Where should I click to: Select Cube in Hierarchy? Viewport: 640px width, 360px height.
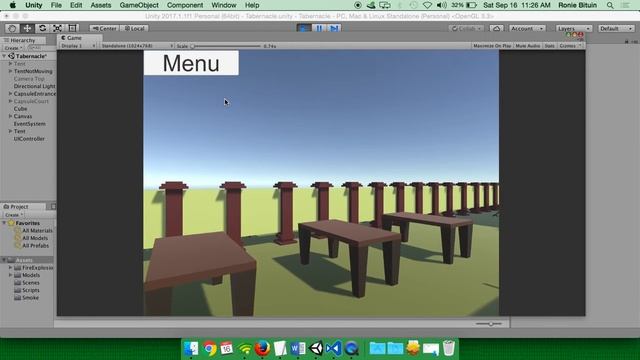click(x=20, y=109)
